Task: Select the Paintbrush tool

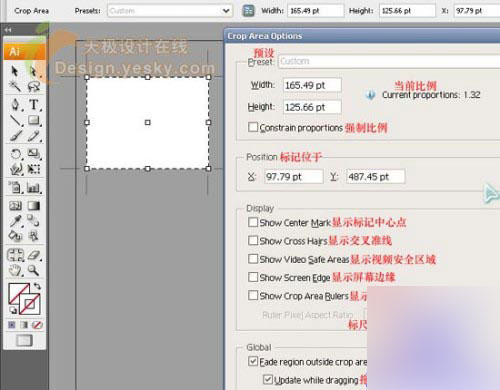Action: pos(15,136)
